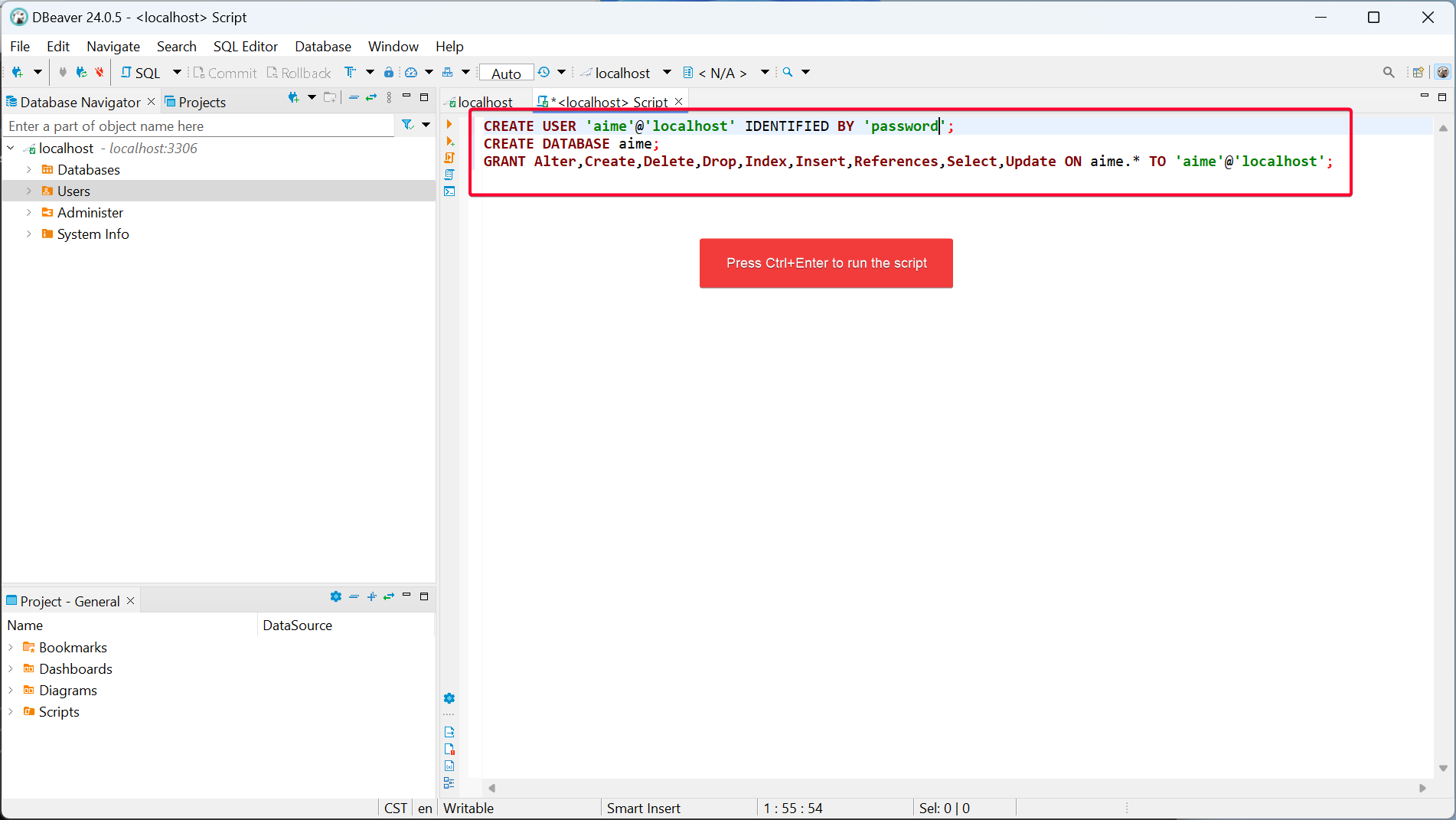Image resolution: width=1456 pixels, height=820 pixels.
Task: Collapse all in Database Navigator
Action: click(354, 97)
